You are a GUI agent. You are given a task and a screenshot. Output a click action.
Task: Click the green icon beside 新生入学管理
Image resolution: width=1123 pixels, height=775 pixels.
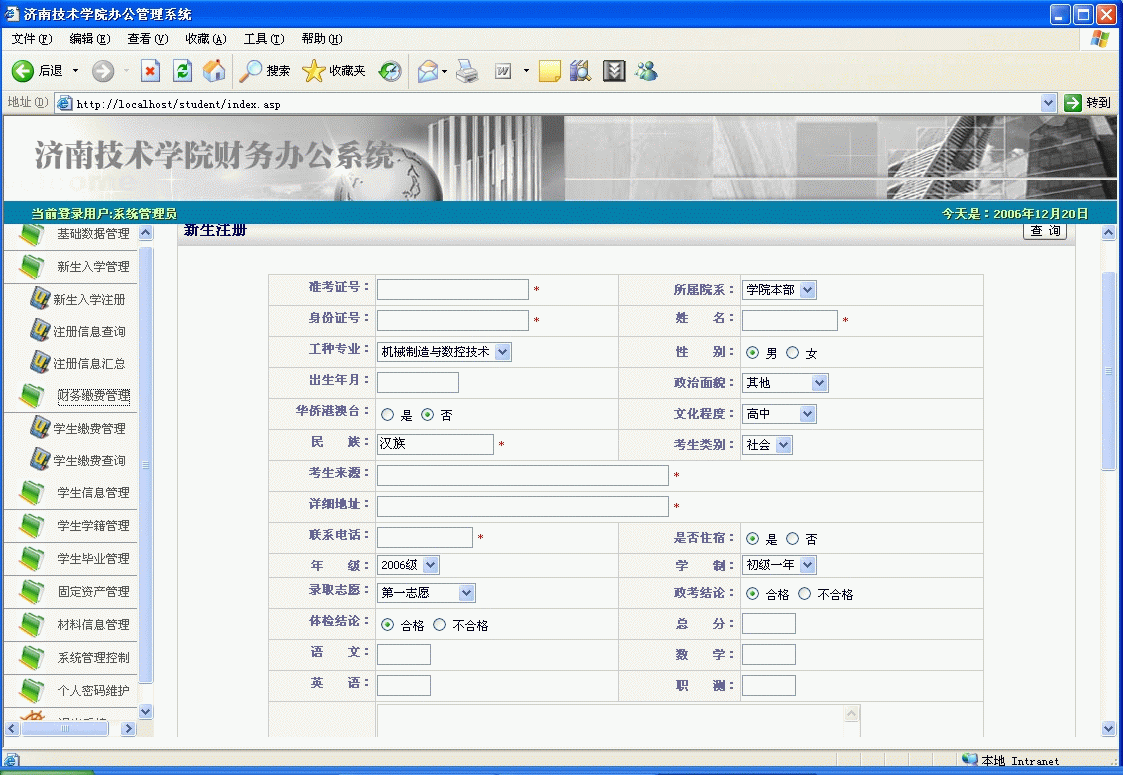32,266
